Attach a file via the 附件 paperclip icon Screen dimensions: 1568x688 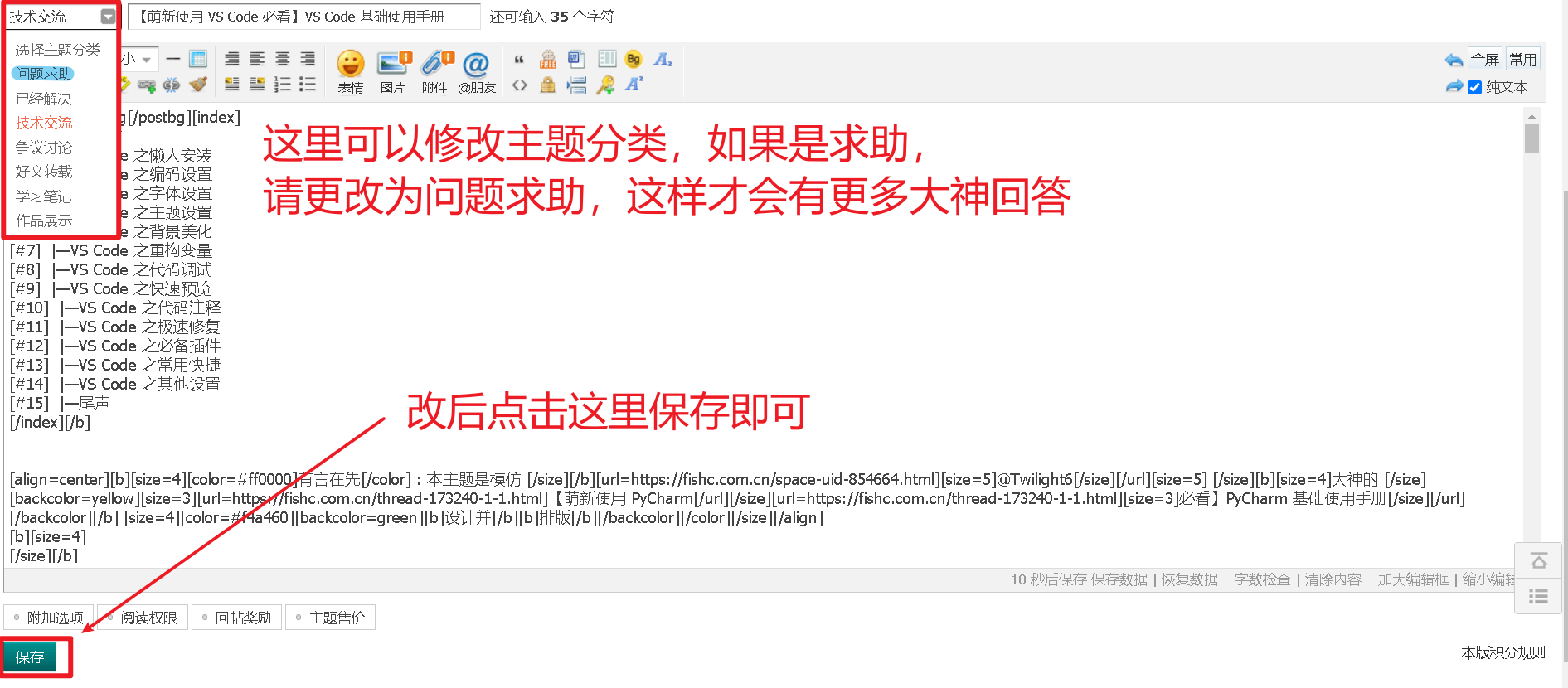point(435,71)
